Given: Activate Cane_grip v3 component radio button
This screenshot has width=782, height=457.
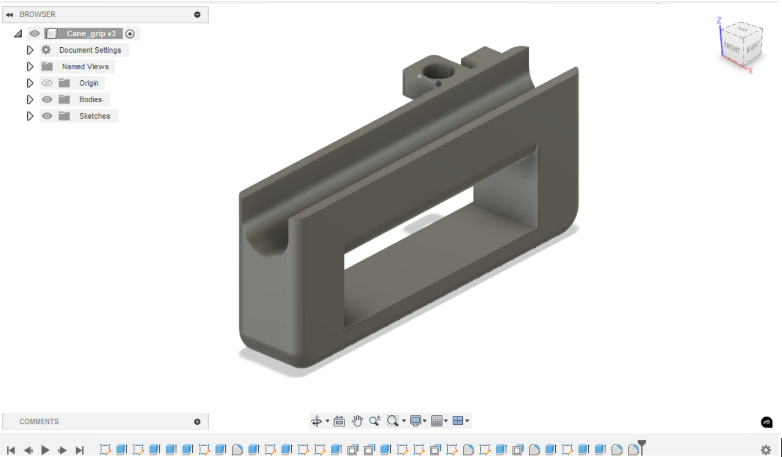Looking at the screenshot, I should click(130, 33).
